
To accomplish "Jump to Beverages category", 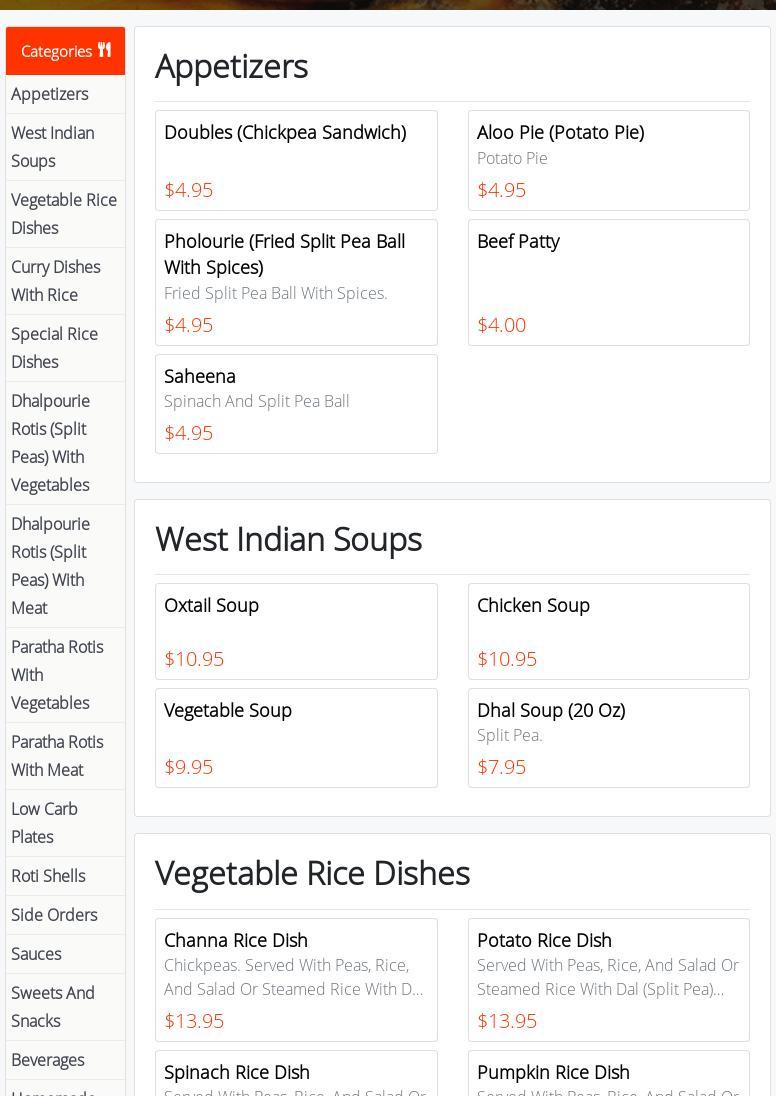I will coord(48,1060).
